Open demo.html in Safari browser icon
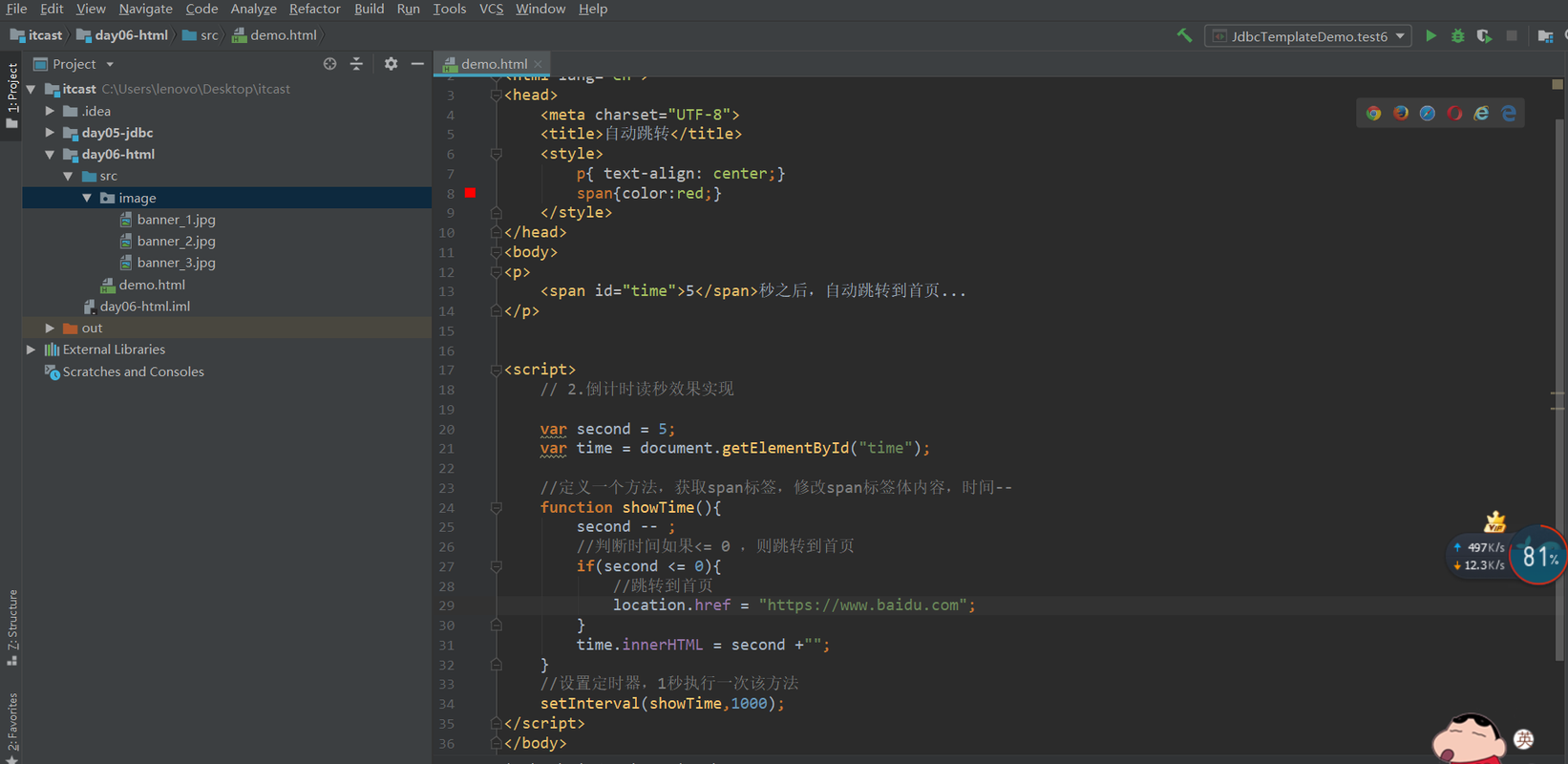 point(1427,113)
